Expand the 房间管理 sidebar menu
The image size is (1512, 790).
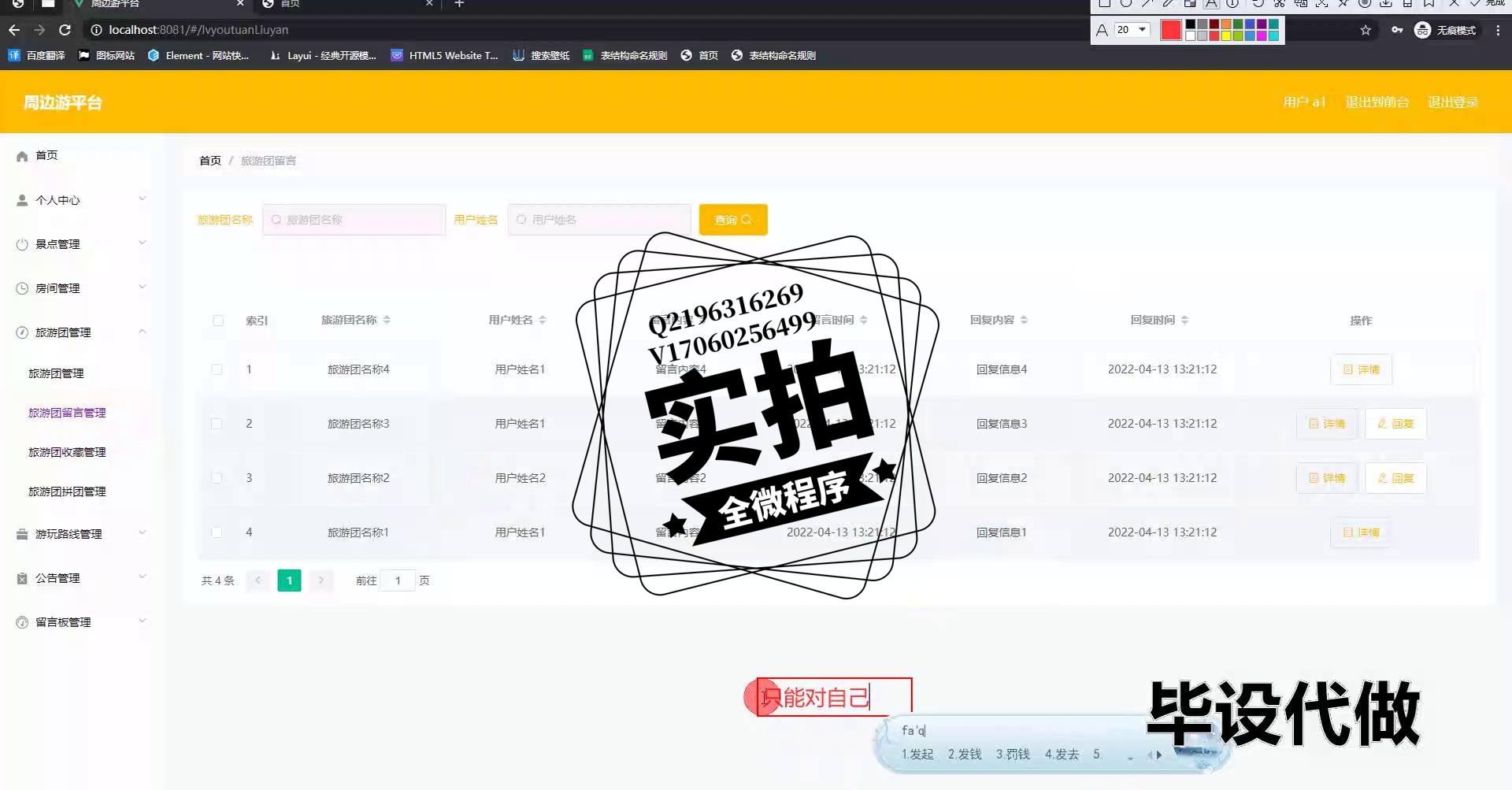tap(143, 287)
